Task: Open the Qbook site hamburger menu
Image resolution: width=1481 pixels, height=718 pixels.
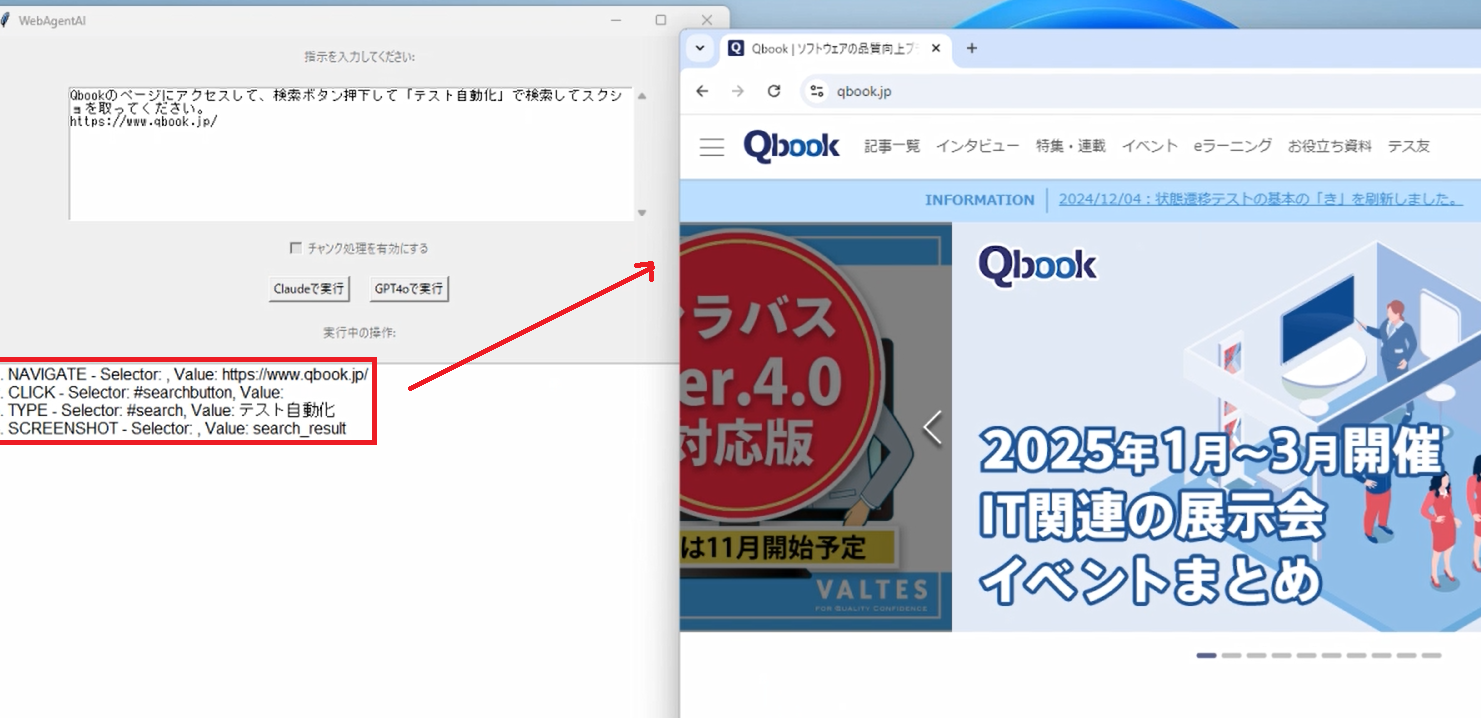Action: click(x=711, y=146)
